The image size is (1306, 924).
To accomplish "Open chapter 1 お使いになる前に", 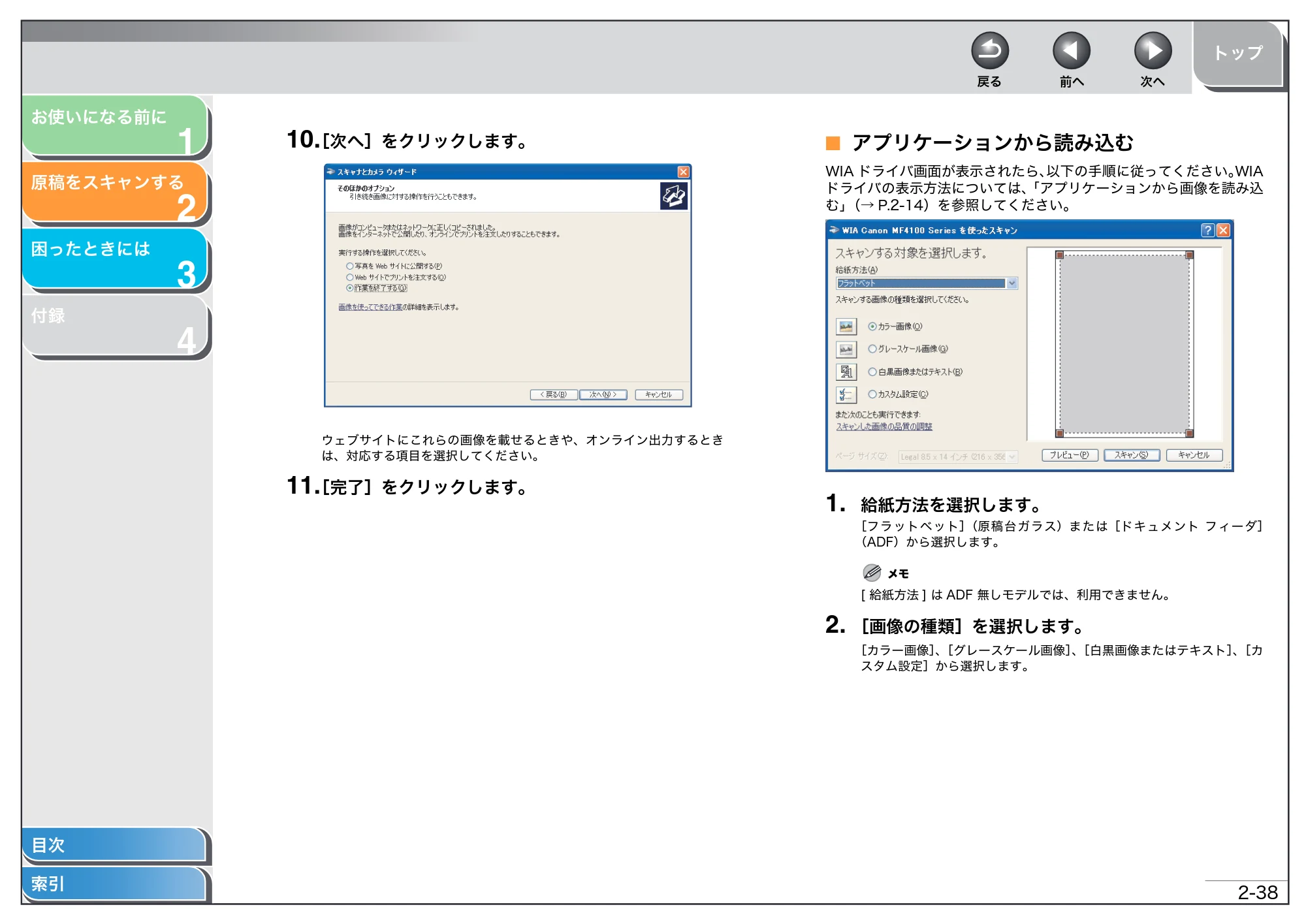I will pyautogui.click(x=115, y=125).
